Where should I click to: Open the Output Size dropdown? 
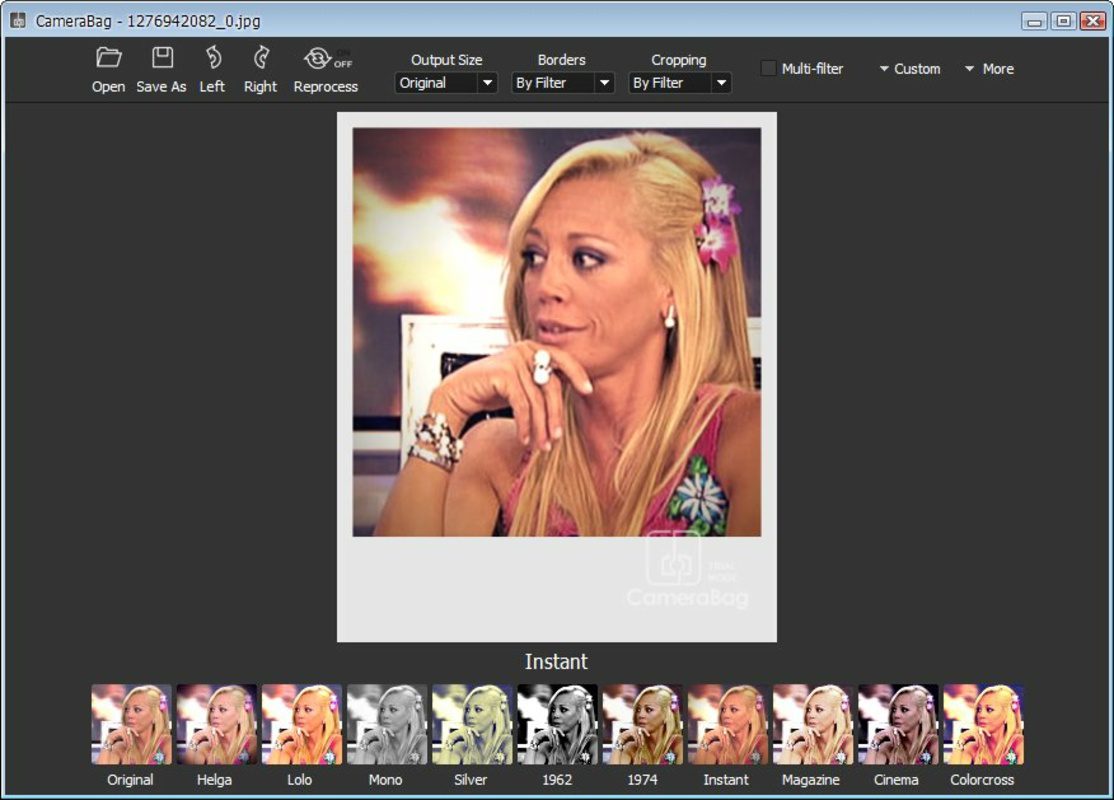pyautogui.click(x=445, y=83)
